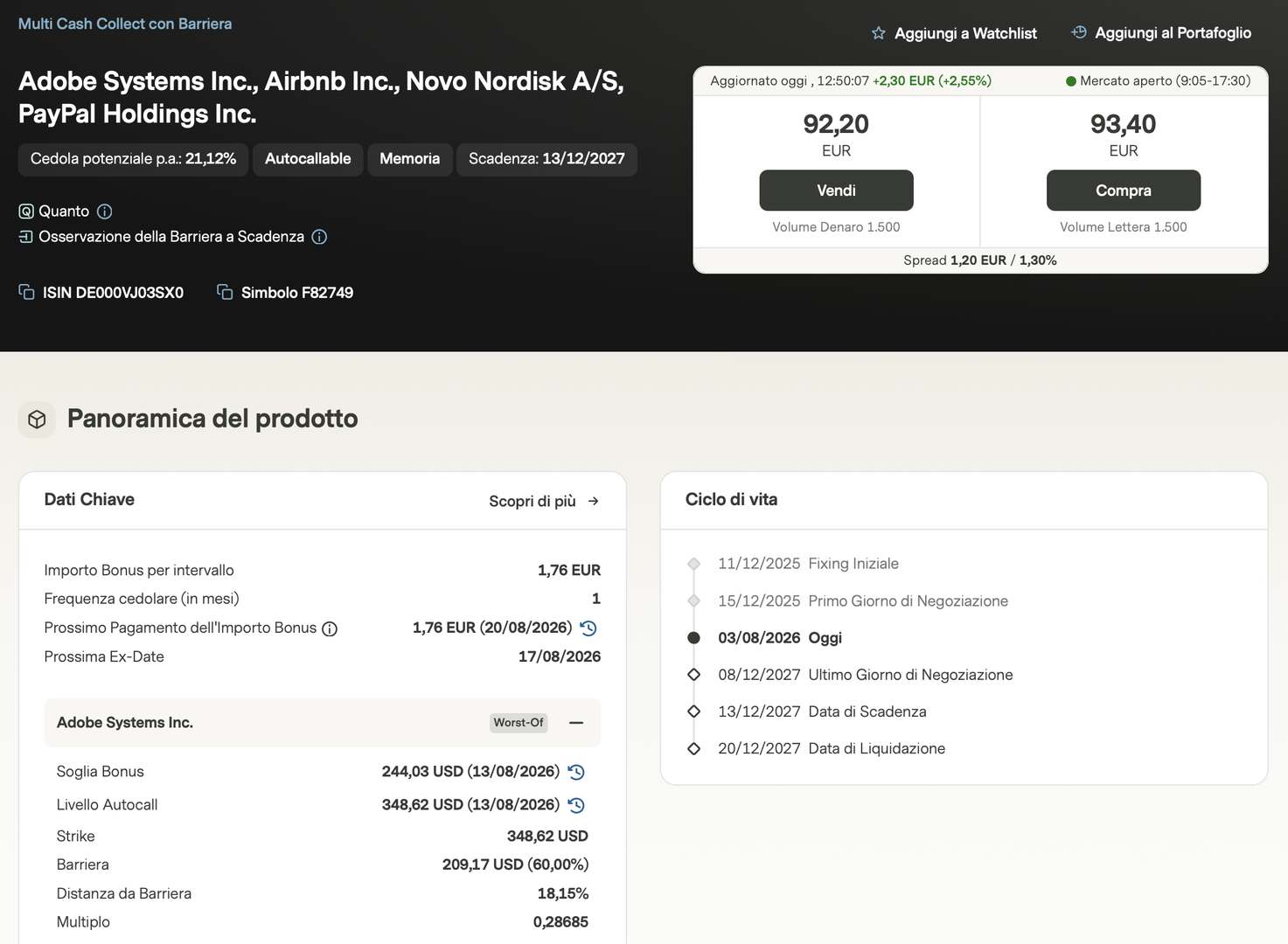This screenshot has width=1288, height=944.
Task: Open history icon for Livello Autocall
Action: pyautogui.click(x=576, y=805)
